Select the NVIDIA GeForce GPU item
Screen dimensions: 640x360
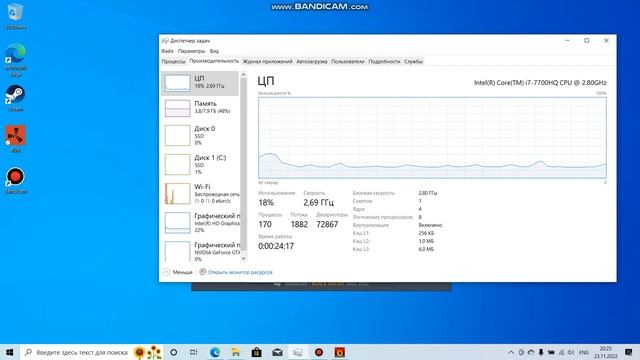[x=200, y=251]
